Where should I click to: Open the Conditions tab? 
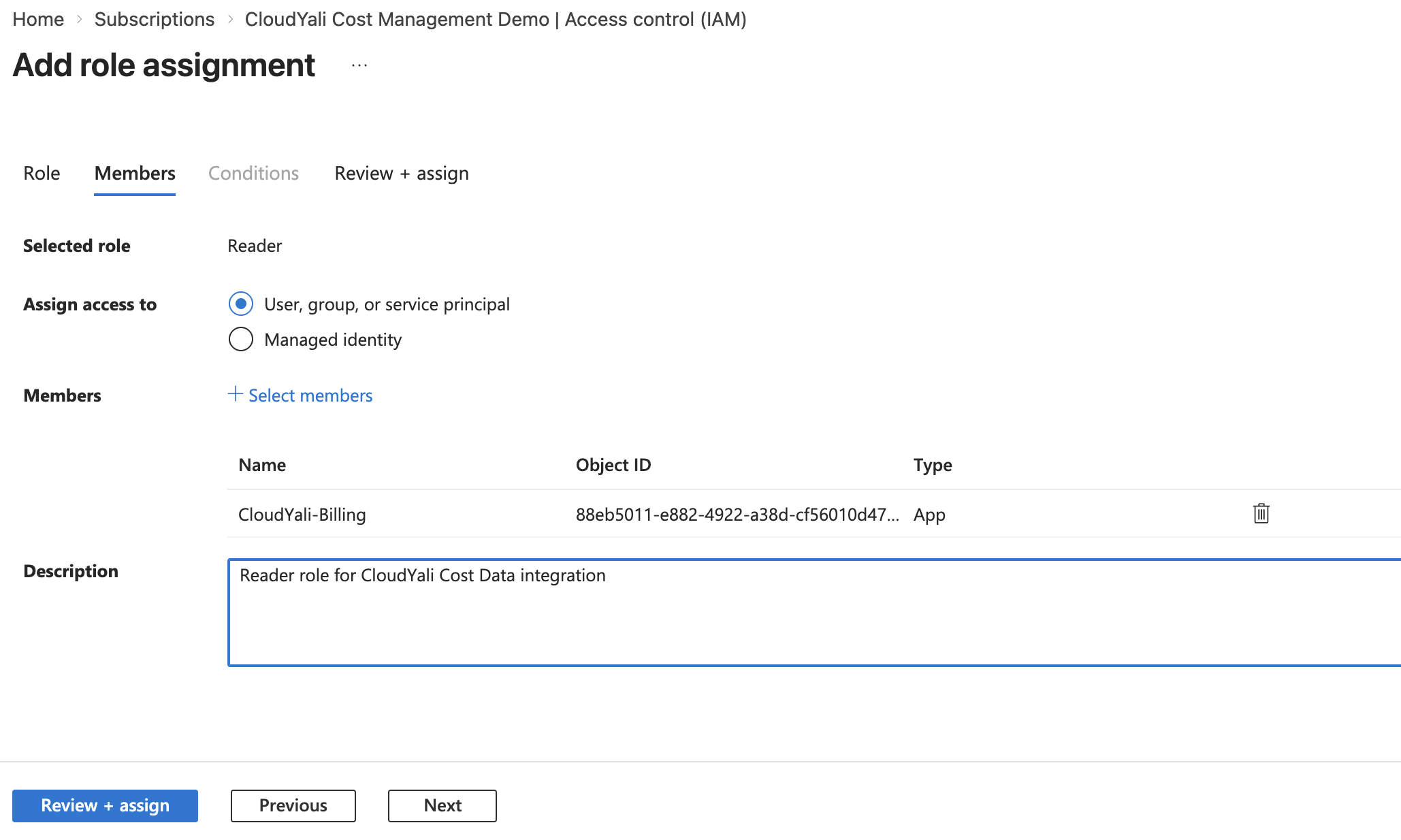(253, 174)
